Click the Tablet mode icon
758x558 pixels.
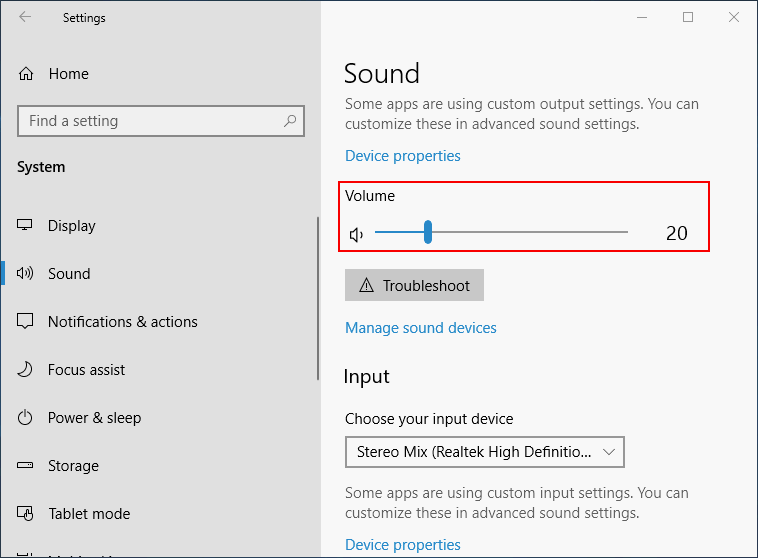pos(25,513)
